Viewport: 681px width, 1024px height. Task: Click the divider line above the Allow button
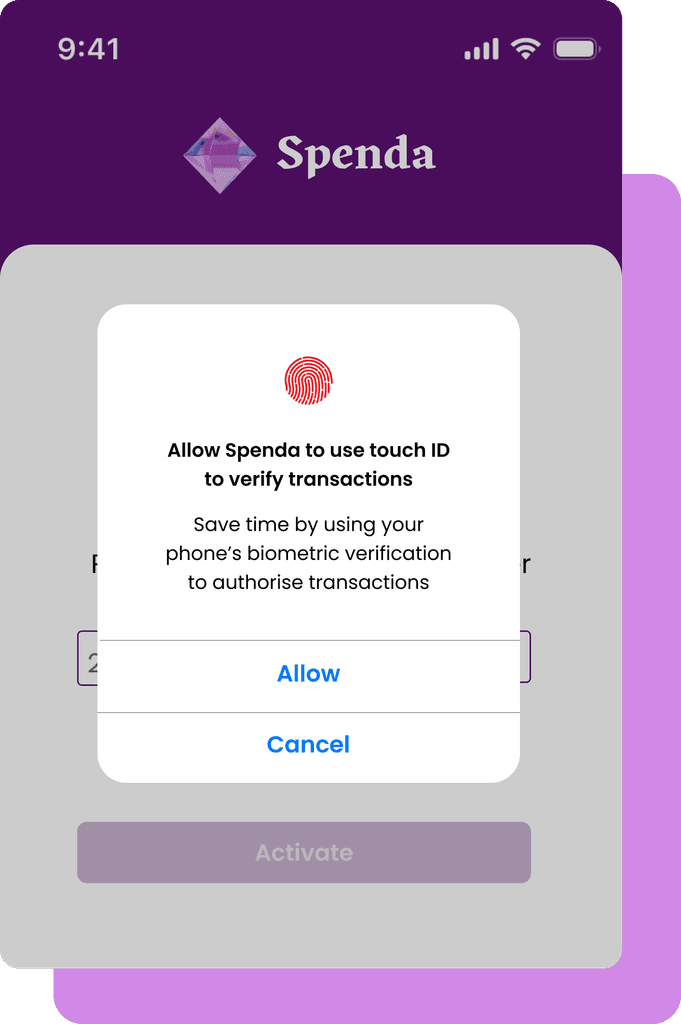(x=308, y=641)
